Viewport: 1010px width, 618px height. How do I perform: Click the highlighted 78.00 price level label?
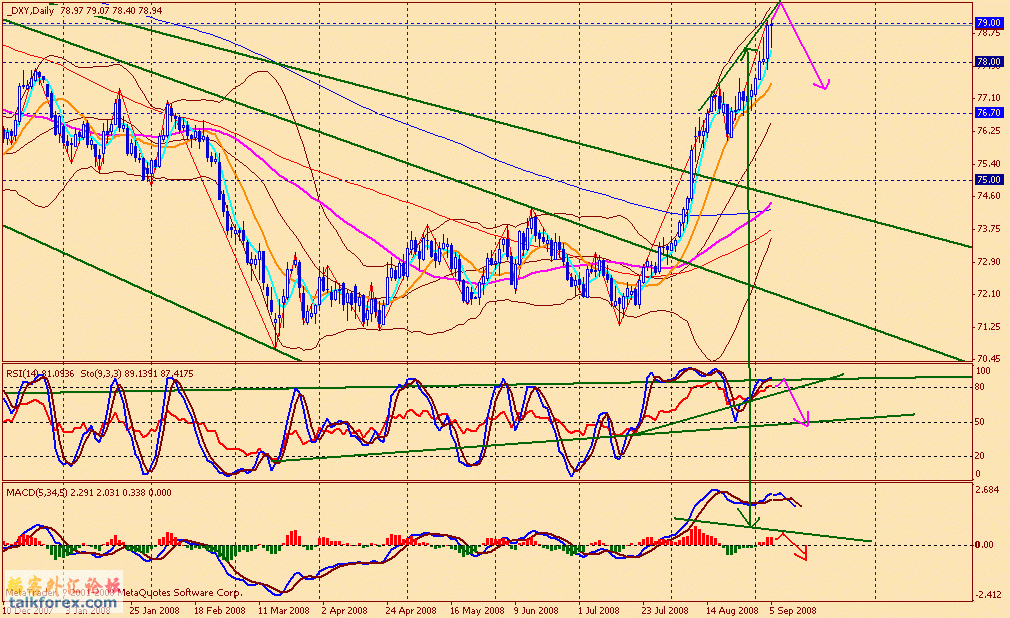(x=989, y=62)
